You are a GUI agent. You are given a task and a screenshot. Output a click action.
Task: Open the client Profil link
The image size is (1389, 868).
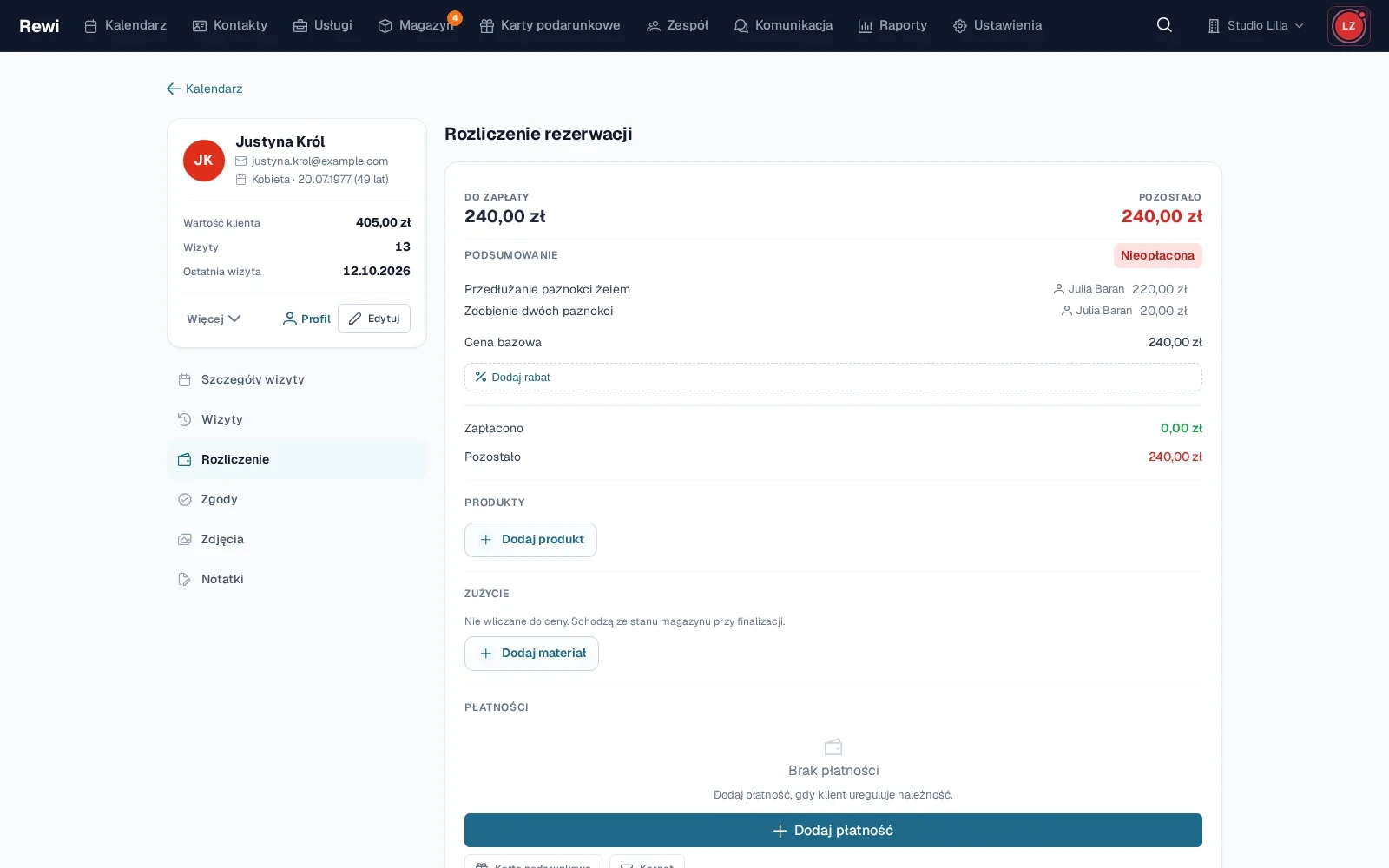[x=306, y=319]
